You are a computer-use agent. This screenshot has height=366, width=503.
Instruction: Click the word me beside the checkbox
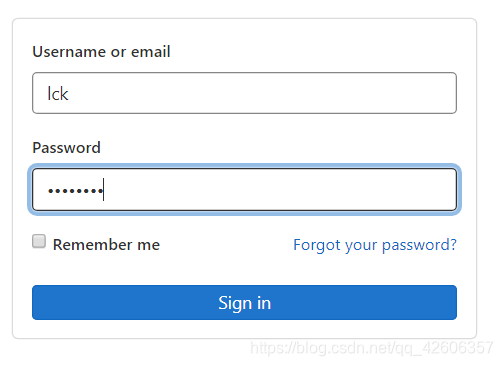point(149,246)
